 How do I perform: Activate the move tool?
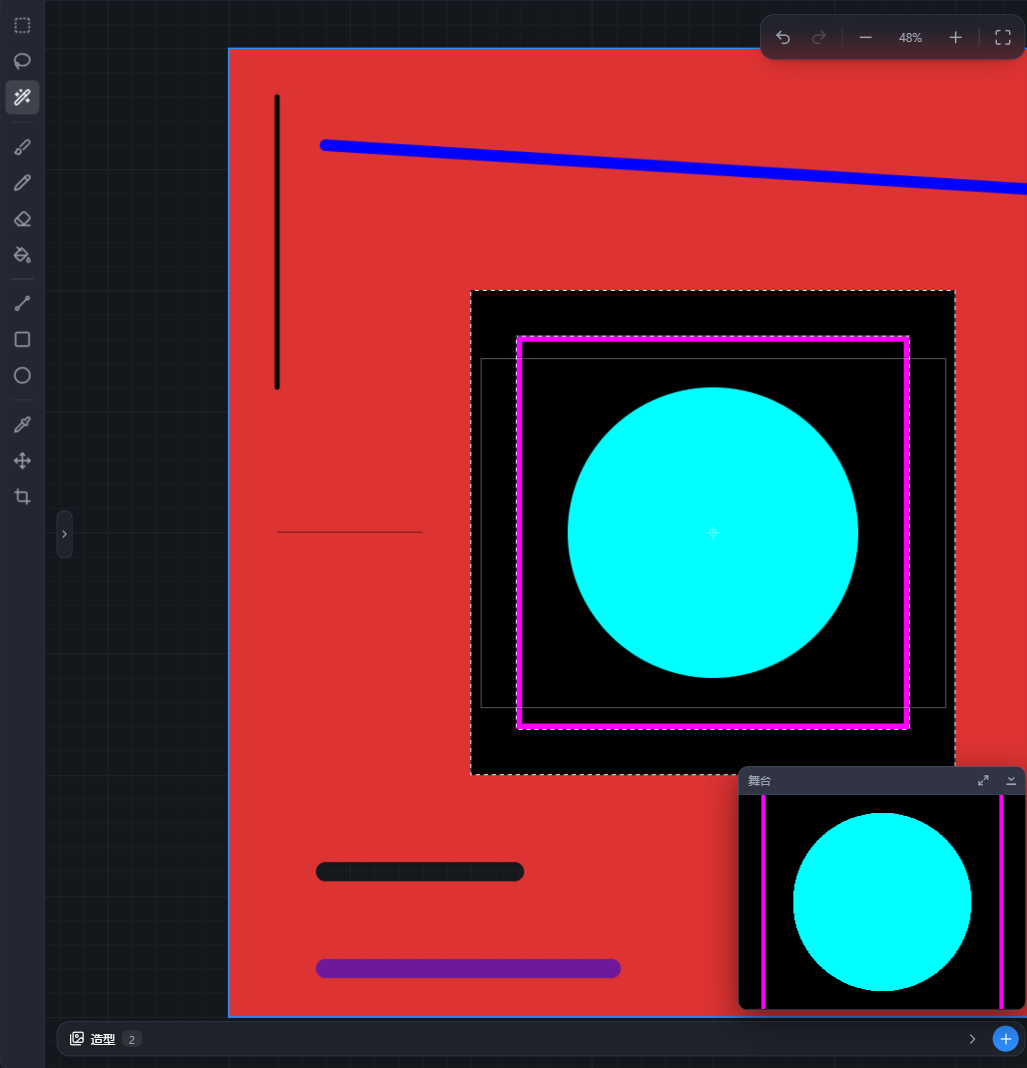22,461
